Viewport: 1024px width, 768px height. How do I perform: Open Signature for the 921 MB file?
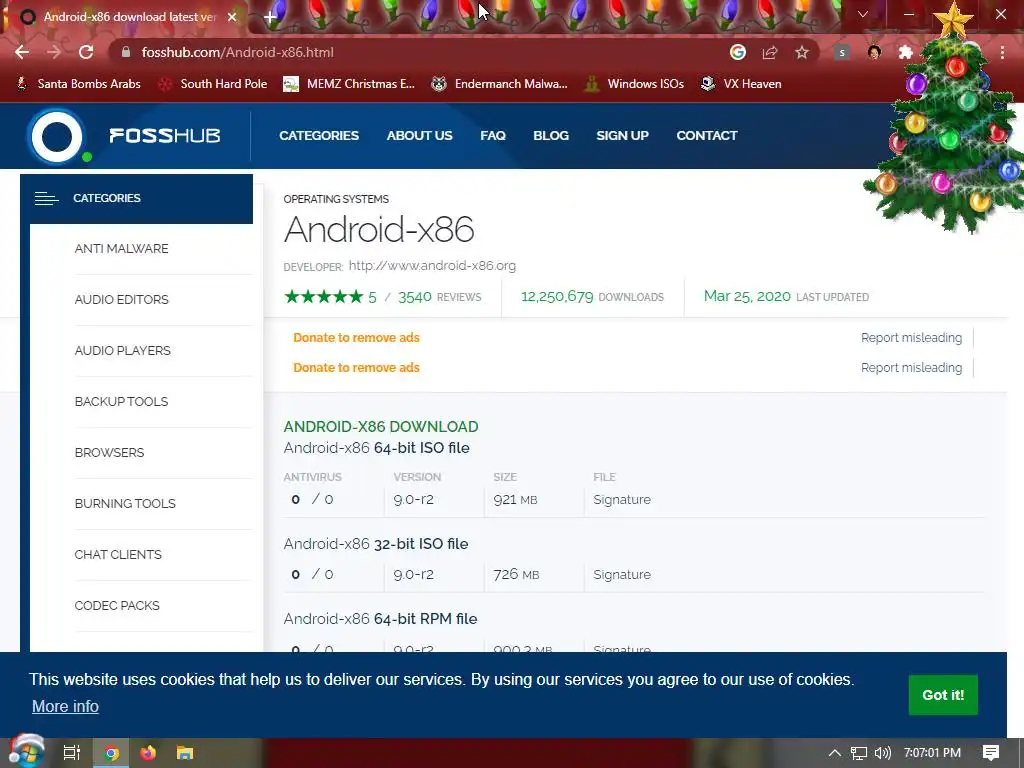(622, 500)
